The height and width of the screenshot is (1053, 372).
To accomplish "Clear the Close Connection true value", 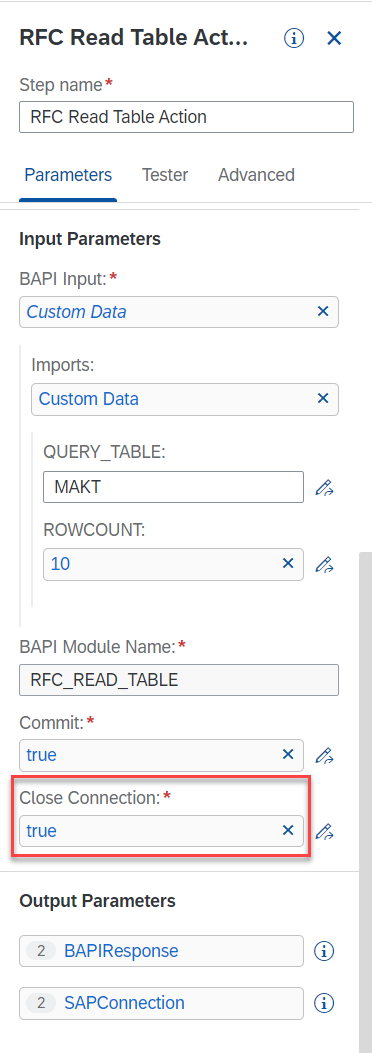I will point(288,831).
